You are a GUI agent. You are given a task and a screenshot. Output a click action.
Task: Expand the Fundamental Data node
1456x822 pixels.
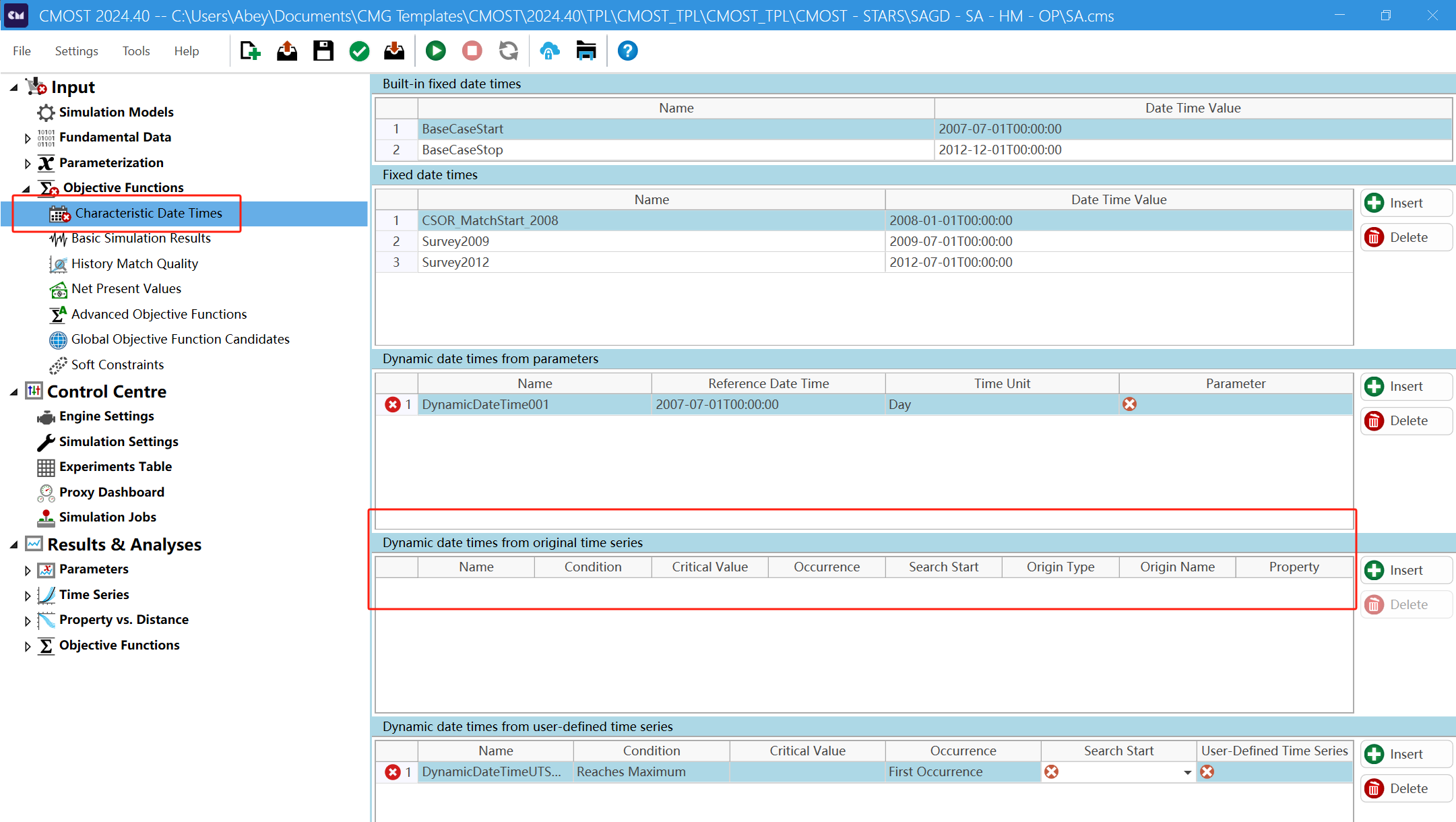click(x=28, y=138)
